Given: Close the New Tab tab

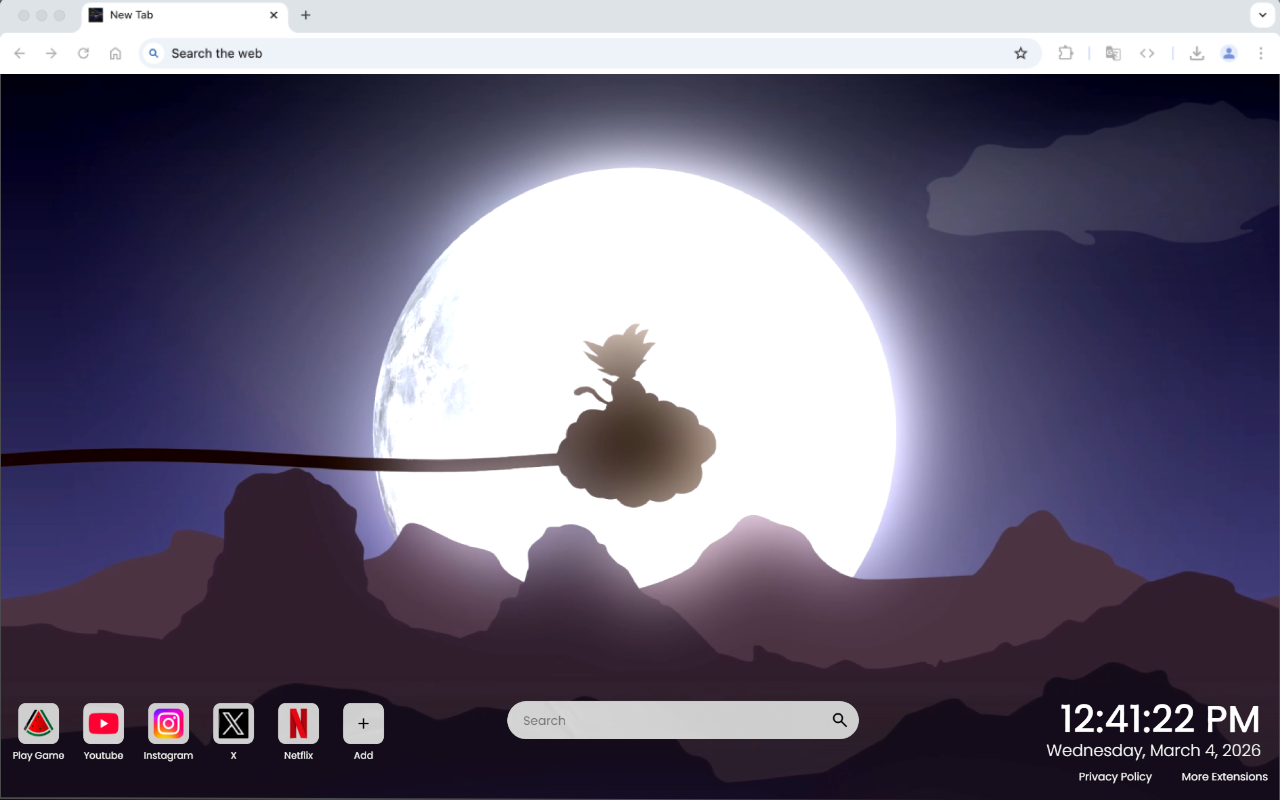Looking at the screenshot, I should (274, 15).
